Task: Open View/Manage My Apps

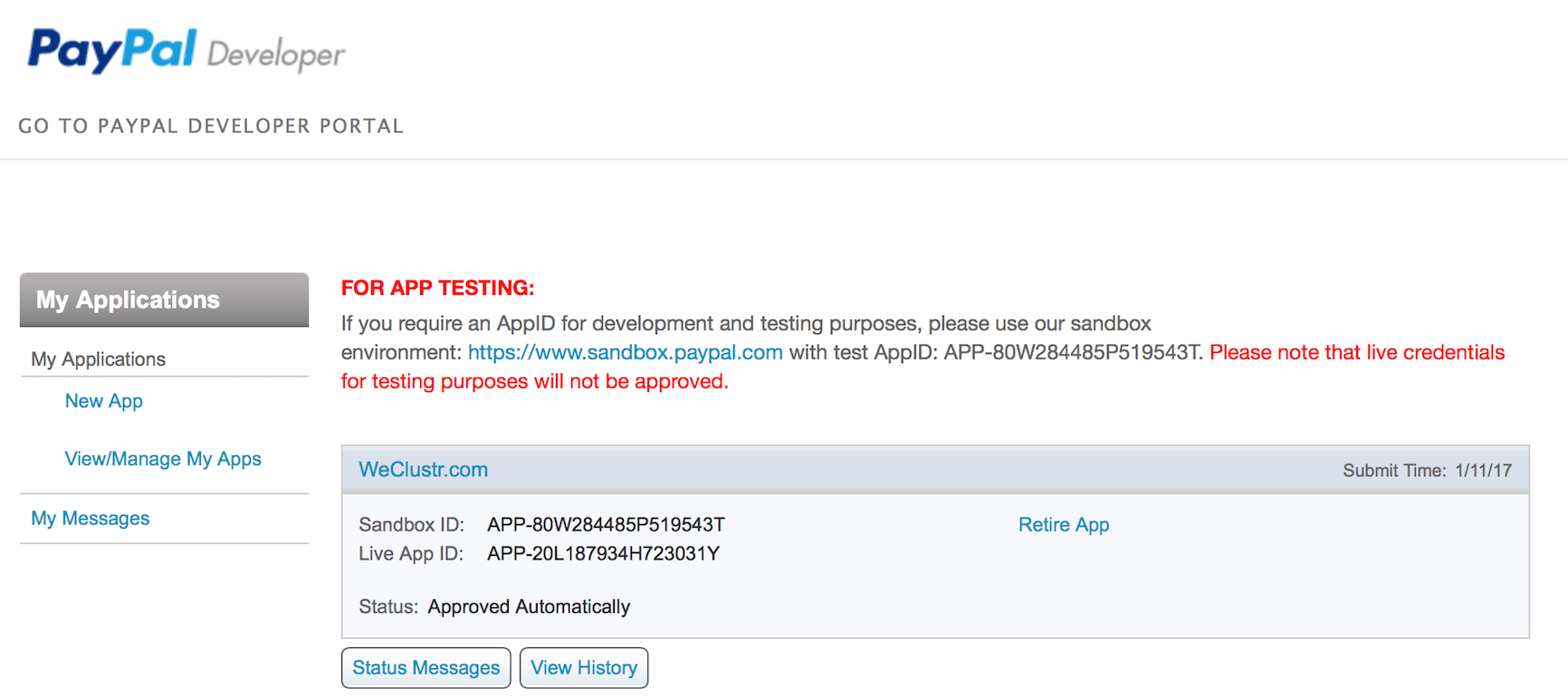Action: point(163,459)
